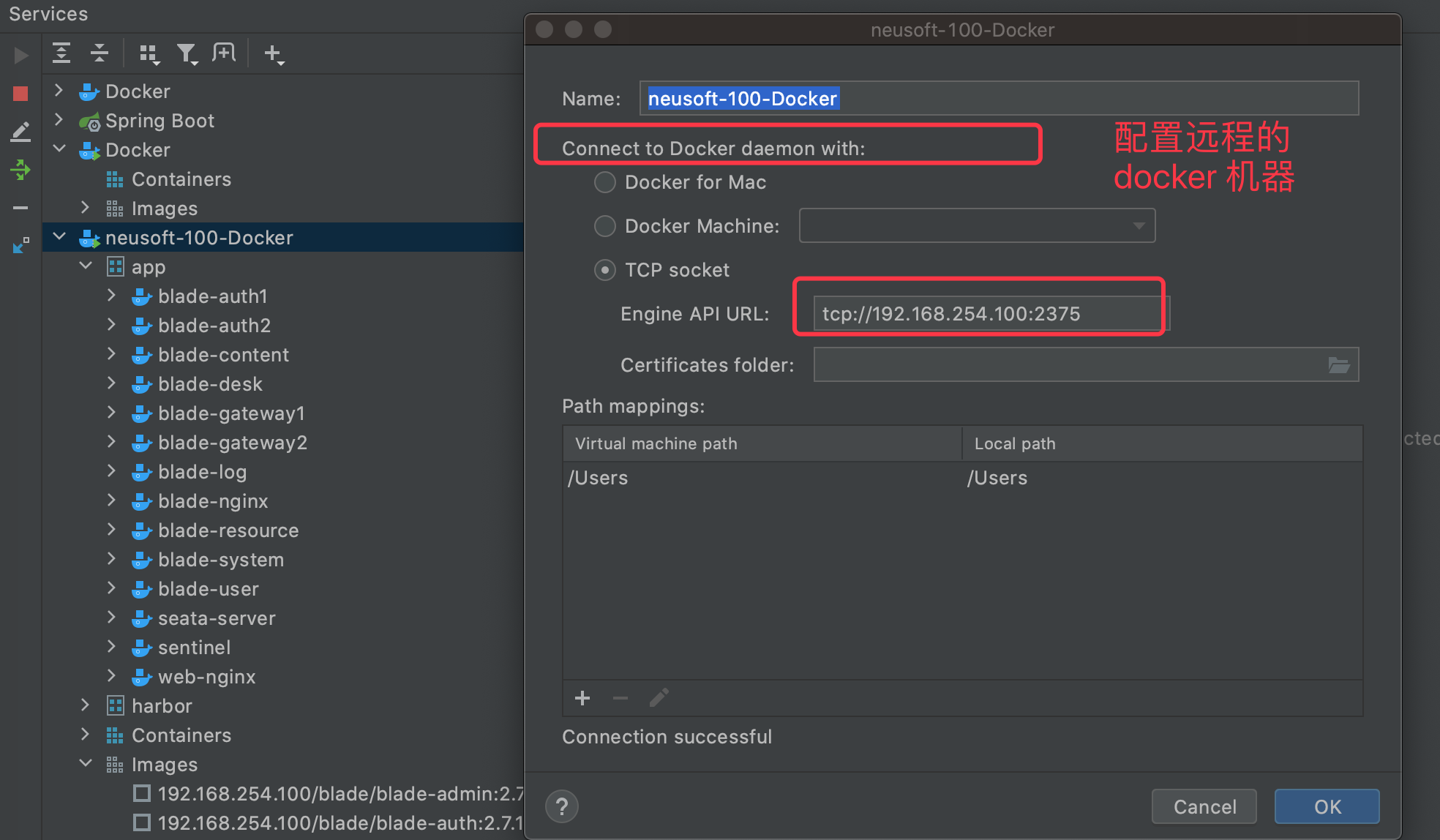Image resolution: width=1440 pixels, height=840 pixels.
Task: Click the help question mark icon in dialog
Action: click(x=561, y=806)
